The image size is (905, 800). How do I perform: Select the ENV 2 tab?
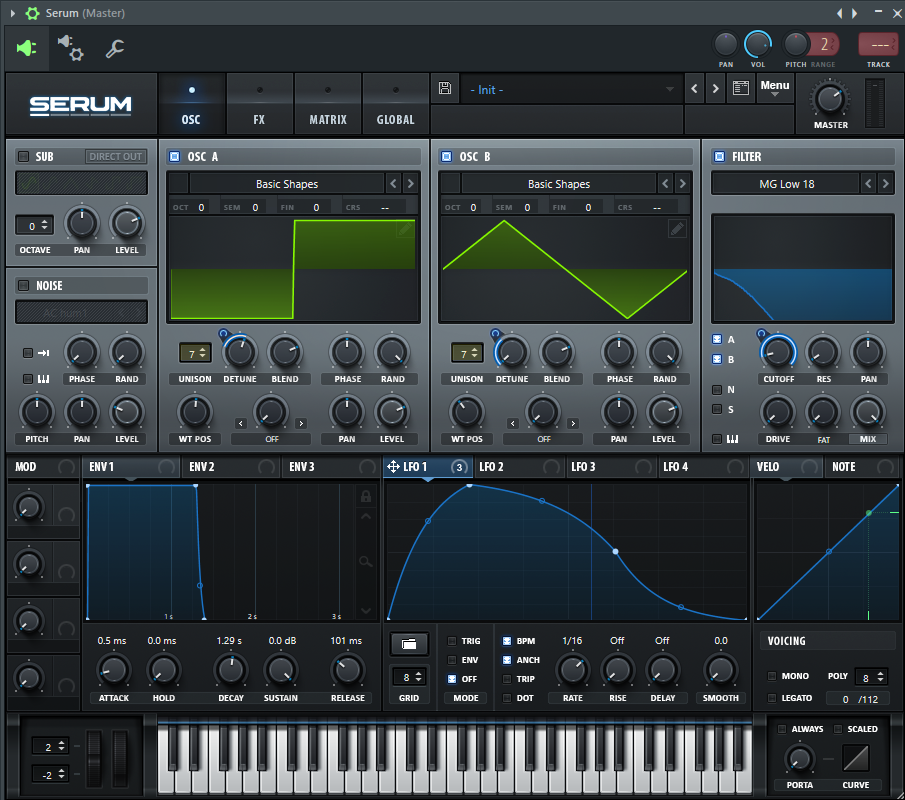pos(231,466)
